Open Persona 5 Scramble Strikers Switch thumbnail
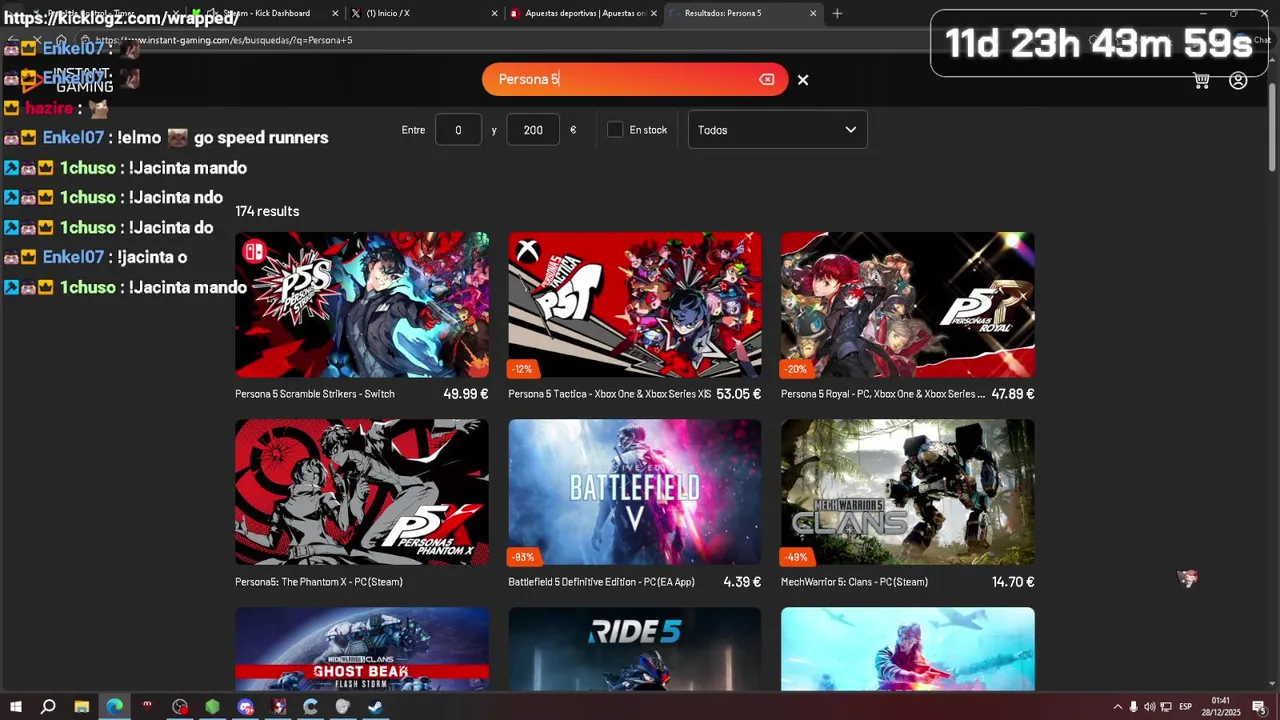The height and width of the screenshot is (720, 1280). [x=362, y=305]
